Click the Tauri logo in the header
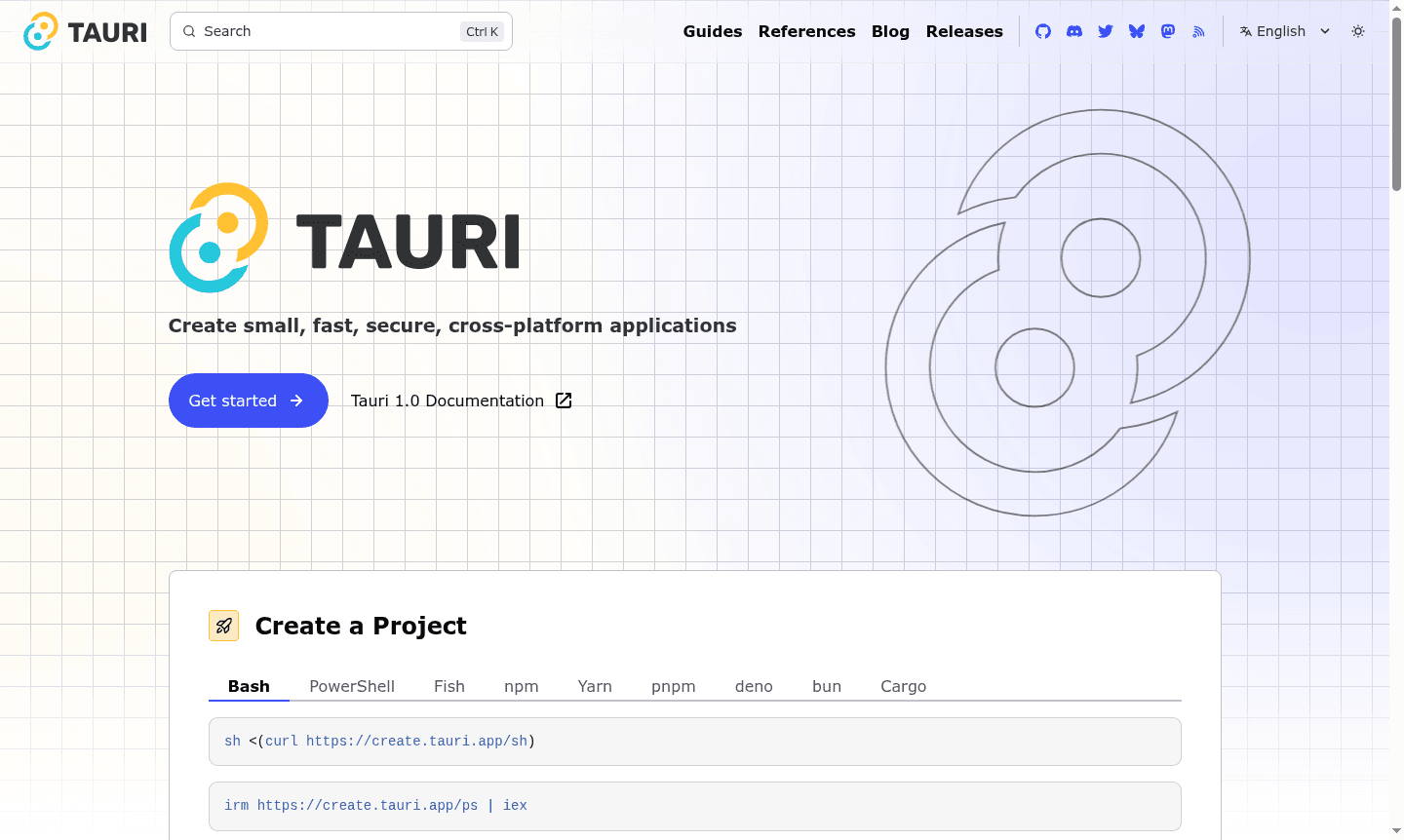Screen dimensions: 1404x840 [x=83, y=30]
